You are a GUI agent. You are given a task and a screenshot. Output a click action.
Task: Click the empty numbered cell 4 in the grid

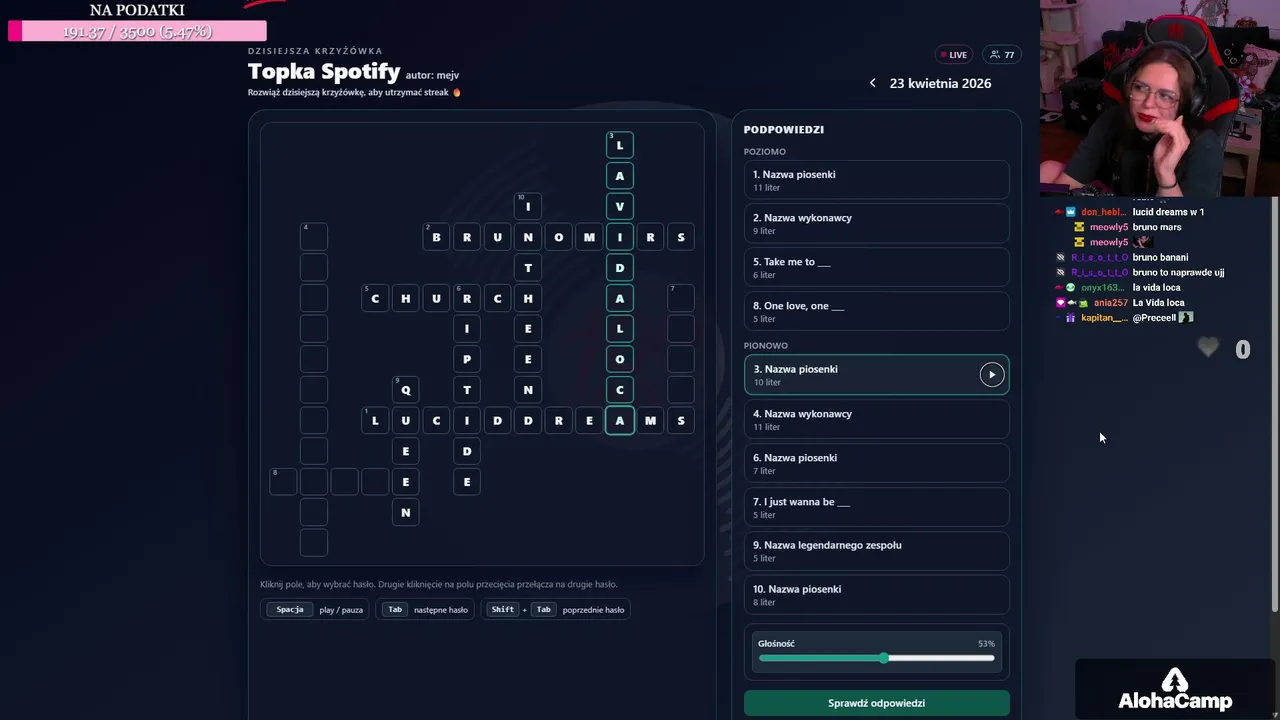tap(314, 237)
